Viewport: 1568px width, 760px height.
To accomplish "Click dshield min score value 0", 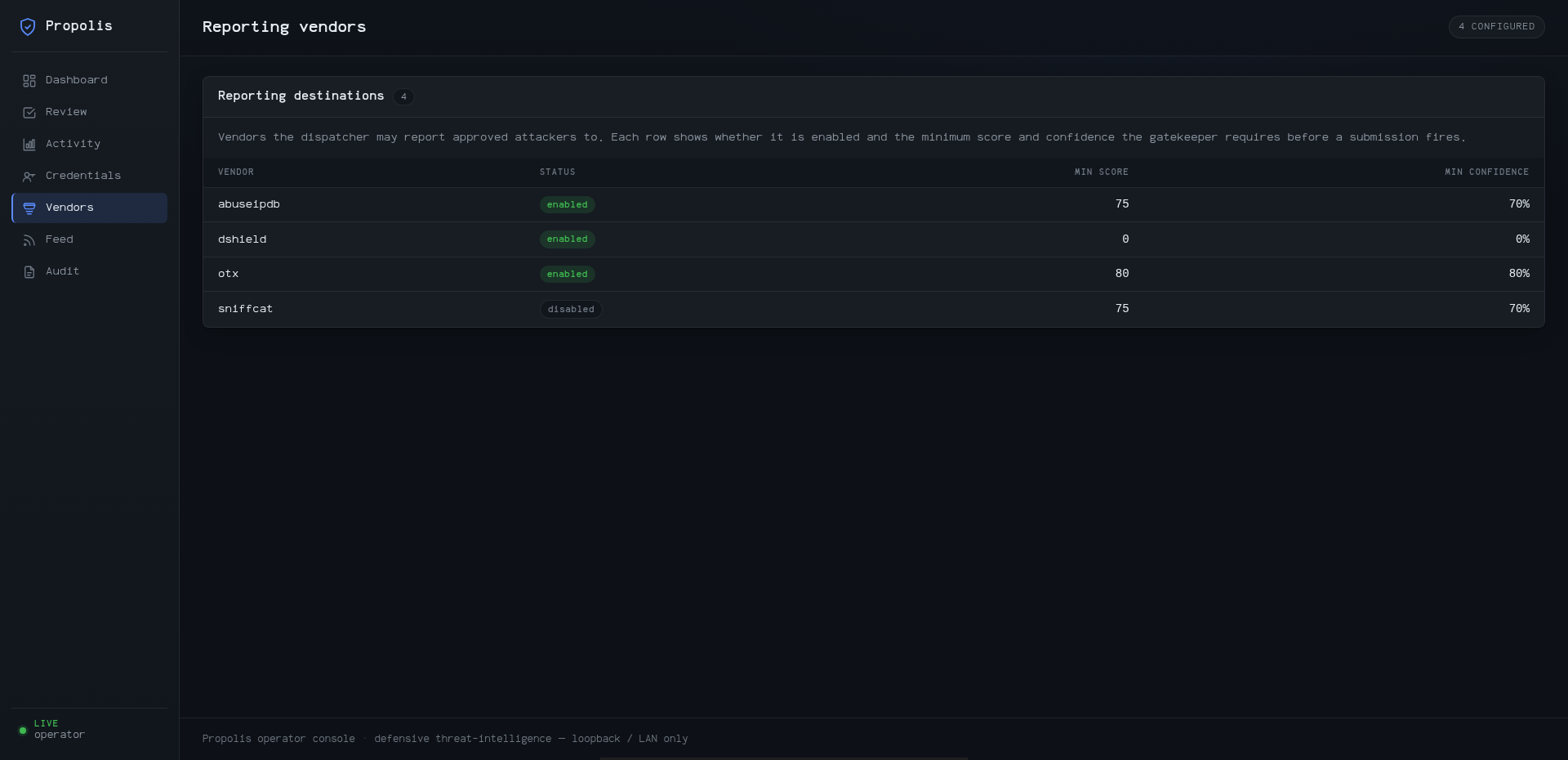I will 1125,239.
